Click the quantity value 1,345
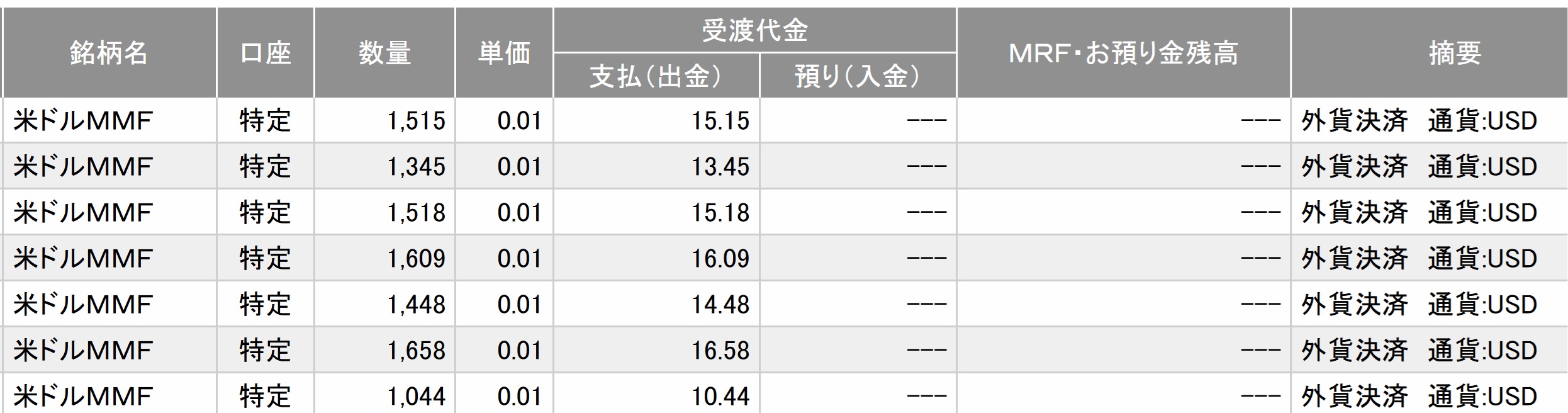The width and height of the screenshot is (1568, 413). coord(416,166)
